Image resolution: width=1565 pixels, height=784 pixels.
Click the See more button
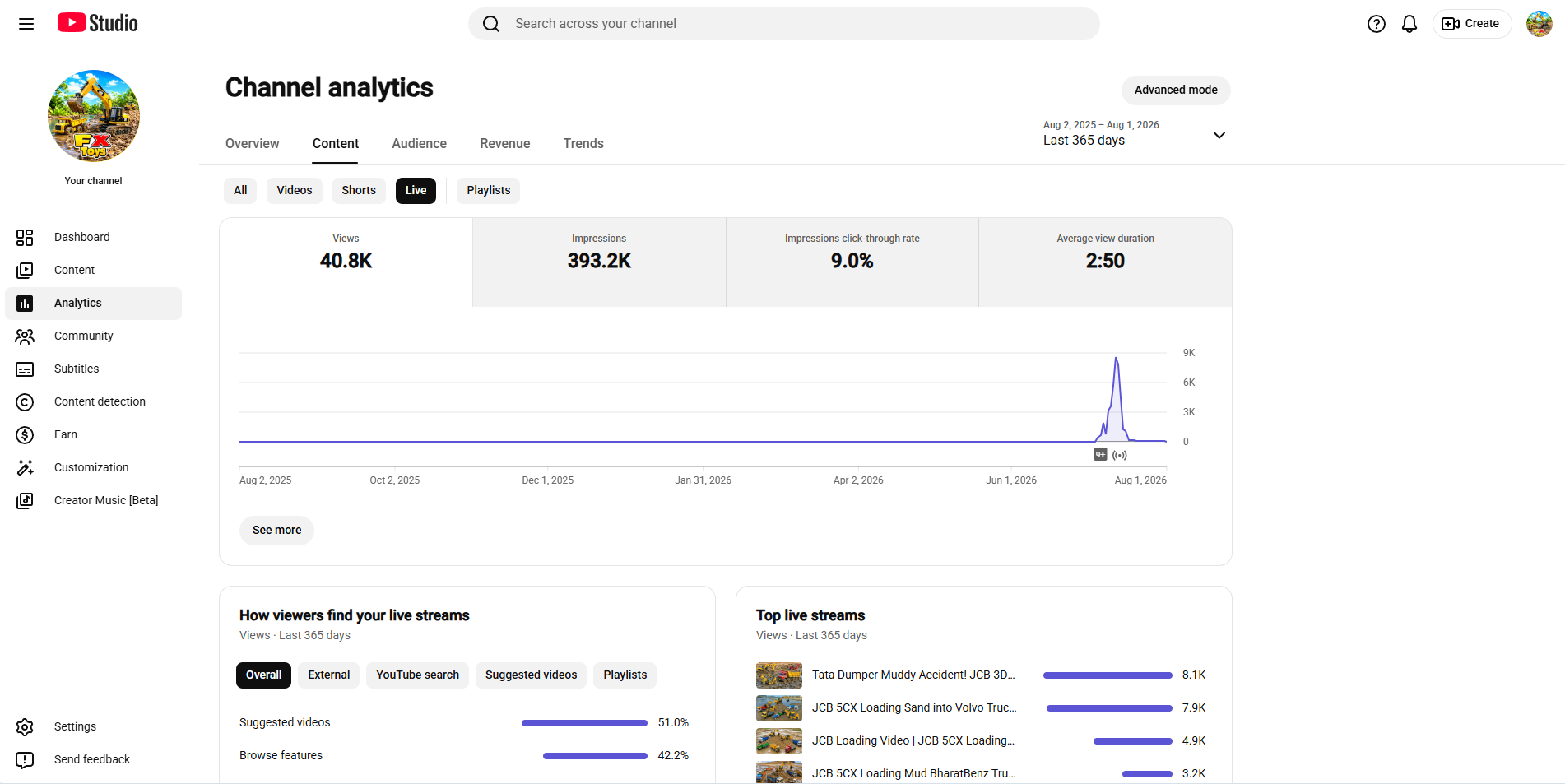(277, 531)
